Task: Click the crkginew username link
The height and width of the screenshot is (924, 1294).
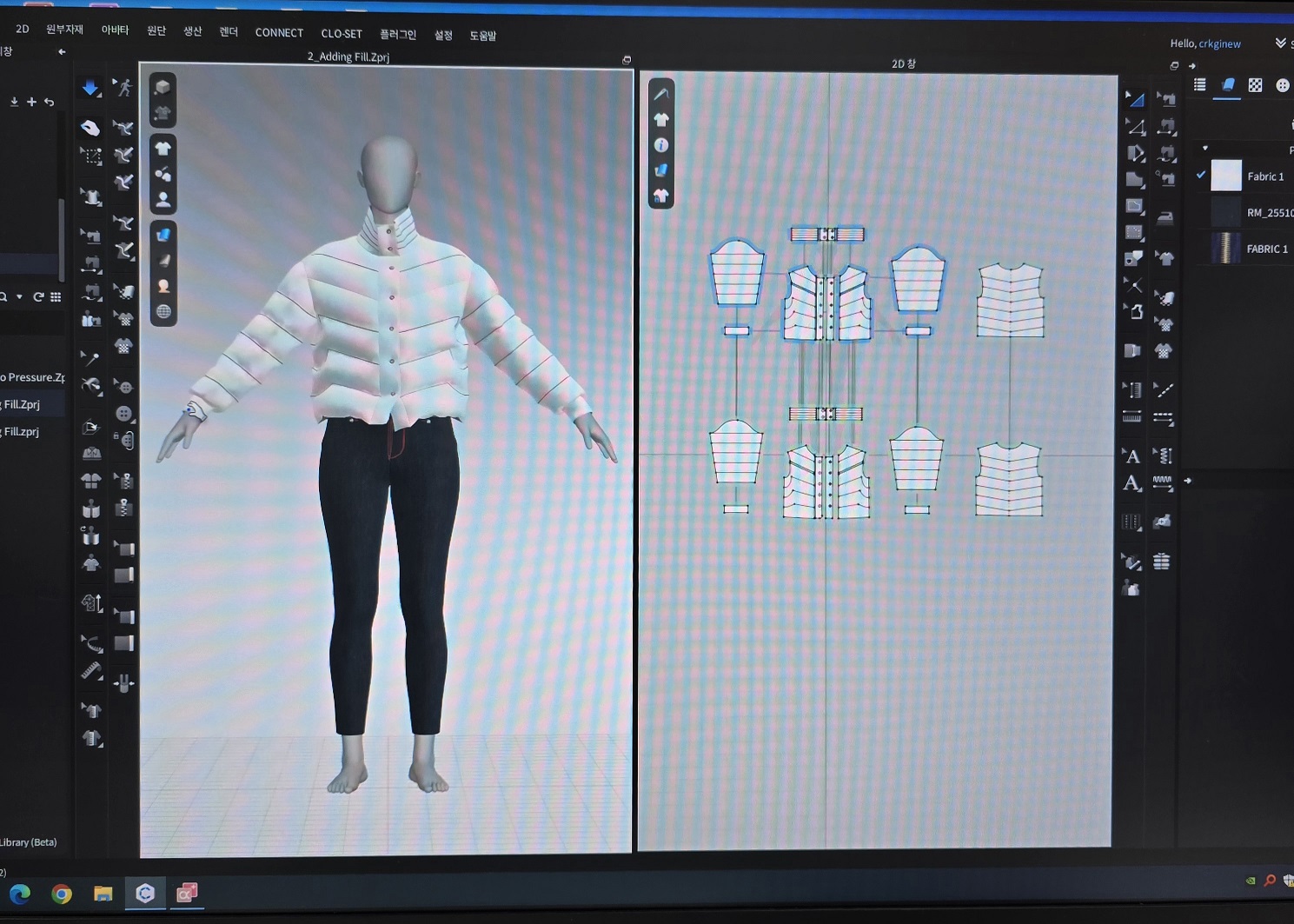Action: pyautogui.click(x=1219, y=43)
